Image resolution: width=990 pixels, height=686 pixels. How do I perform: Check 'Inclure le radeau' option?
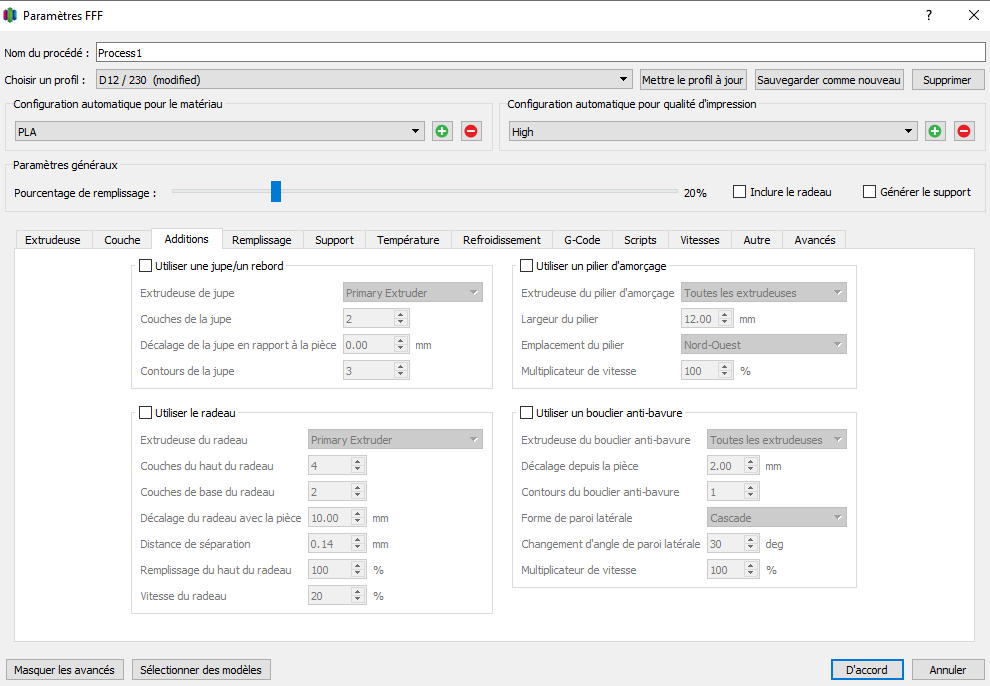[x=739, y=192]
